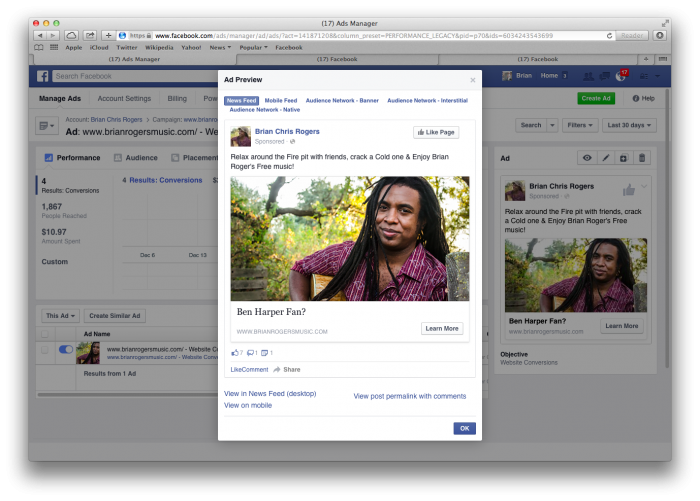700x501 pixels.
Task: Click the Search Facebook input field
Action: pyautogui.click(x=135, y=76)
